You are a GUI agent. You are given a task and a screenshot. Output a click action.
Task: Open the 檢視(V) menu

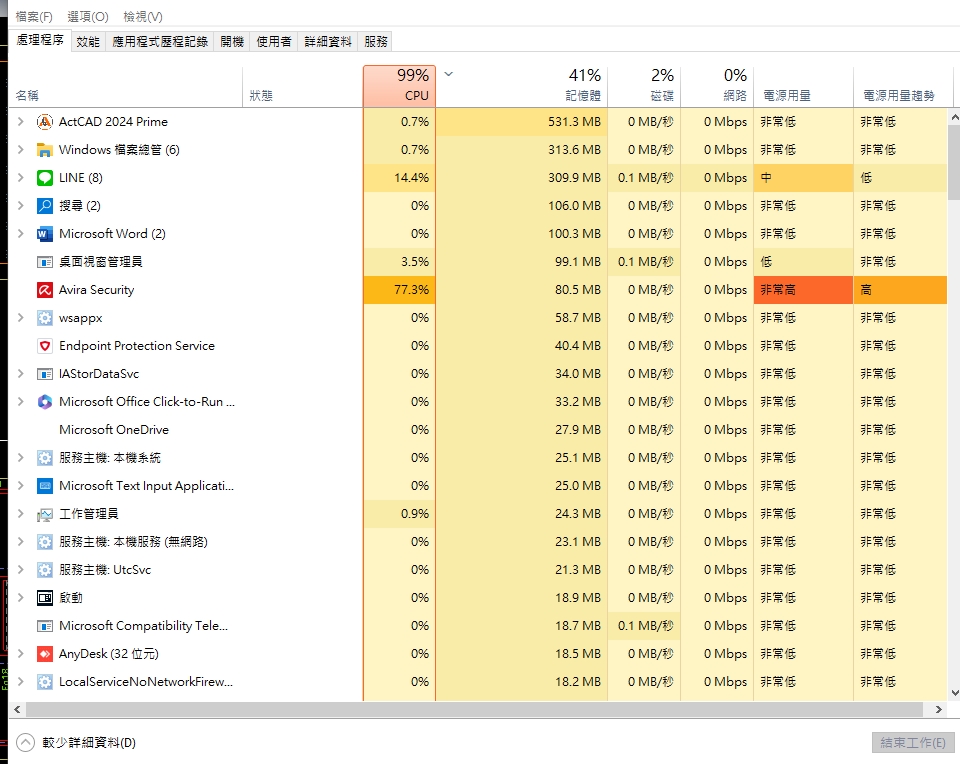[x=143, y=17]
